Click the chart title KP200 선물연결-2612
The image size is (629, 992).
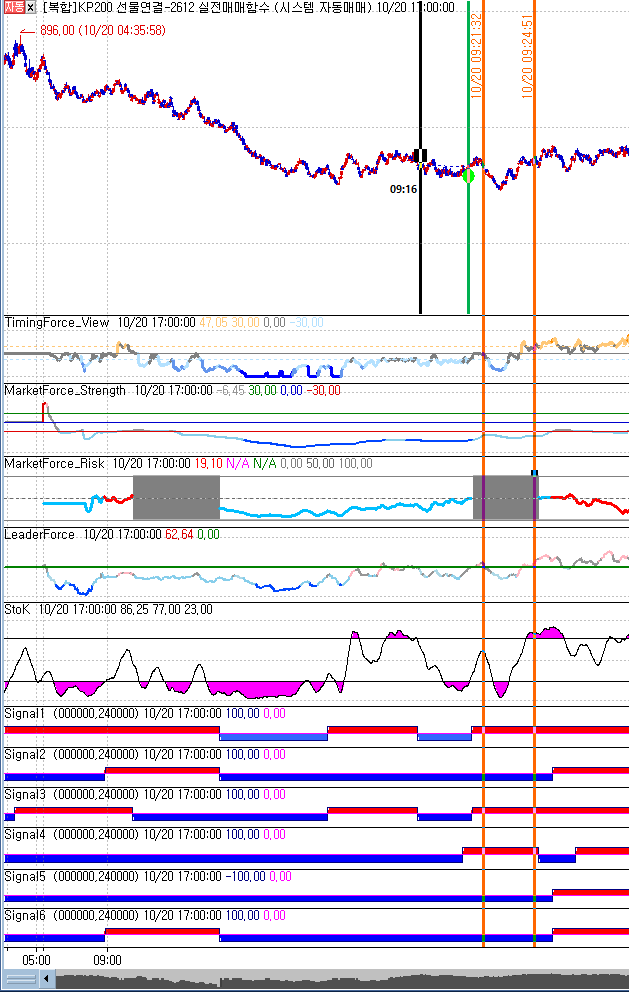[x=139, y=8]
